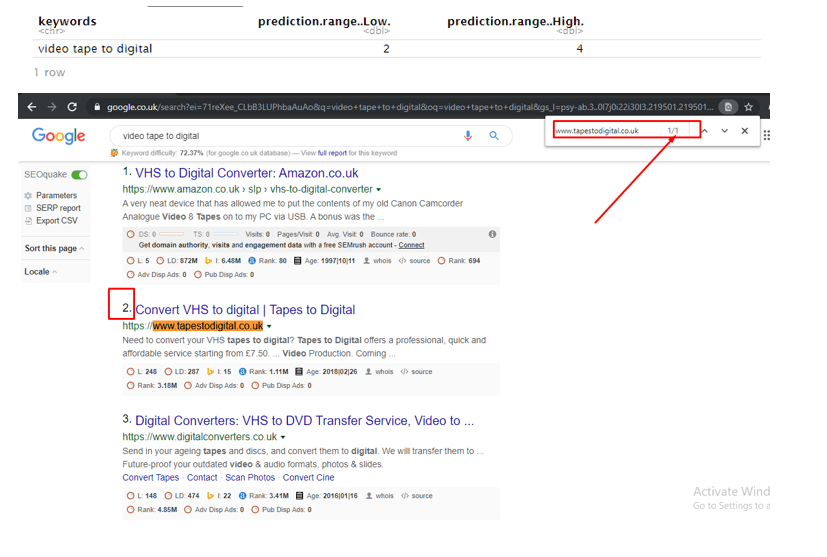Click the prediction.range..High. column header
827x557 pixels.
515,22
